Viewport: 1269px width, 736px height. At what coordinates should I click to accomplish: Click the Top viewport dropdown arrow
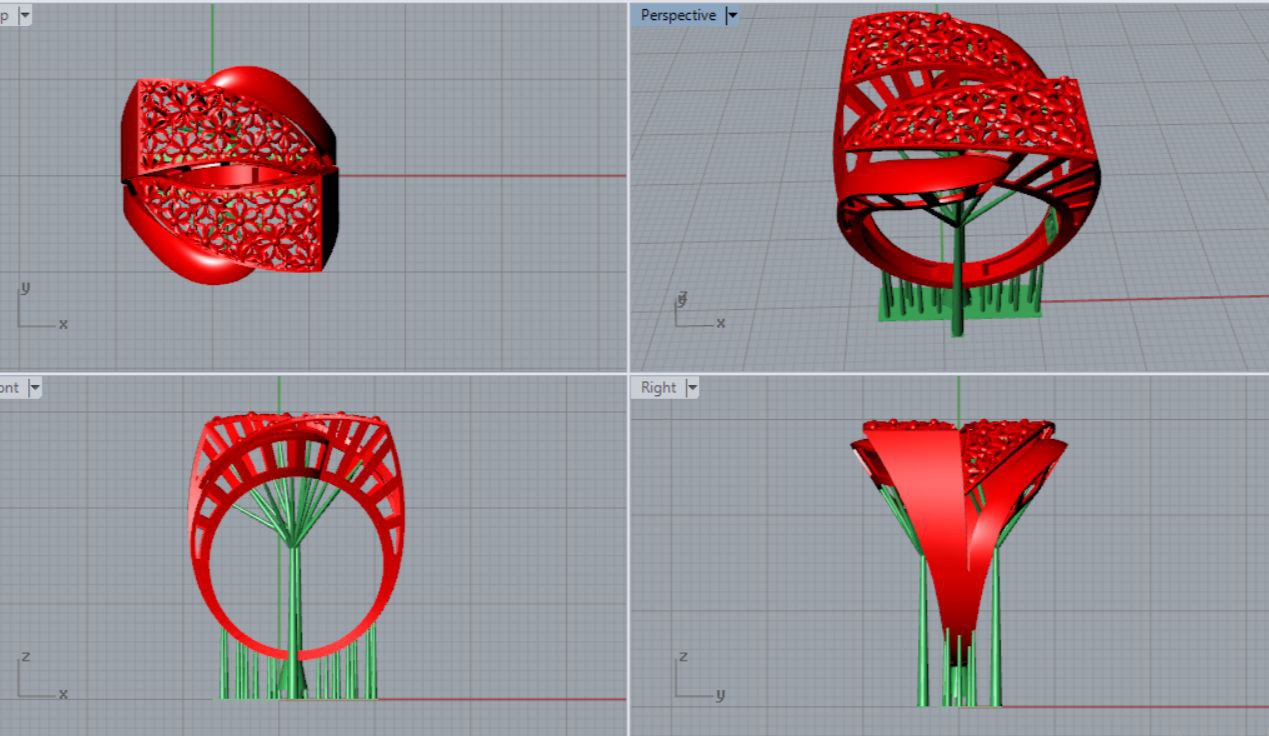(24, 15)
